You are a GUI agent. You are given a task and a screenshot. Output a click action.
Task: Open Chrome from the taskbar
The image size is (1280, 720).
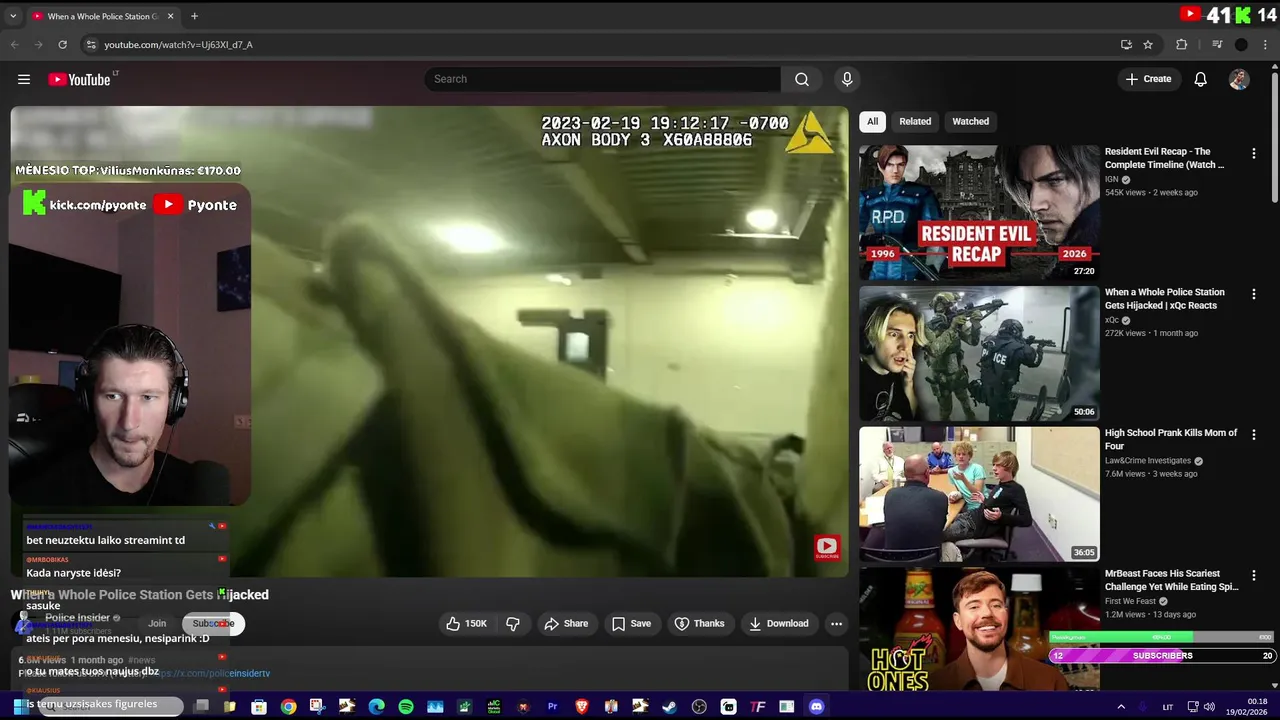pos(288,707)
